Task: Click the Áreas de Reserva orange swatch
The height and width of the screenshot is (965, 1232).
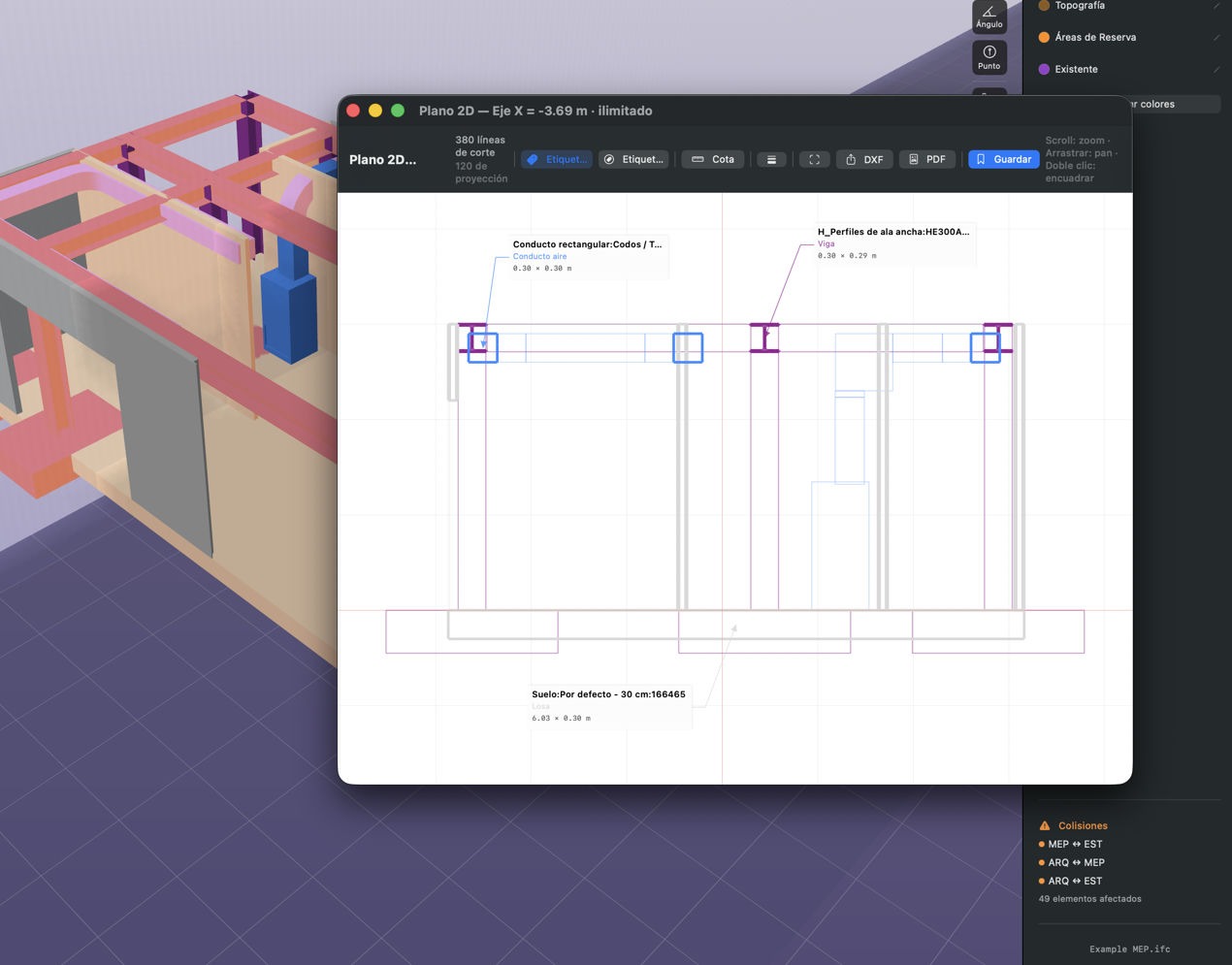Action: click(1044, 37)
